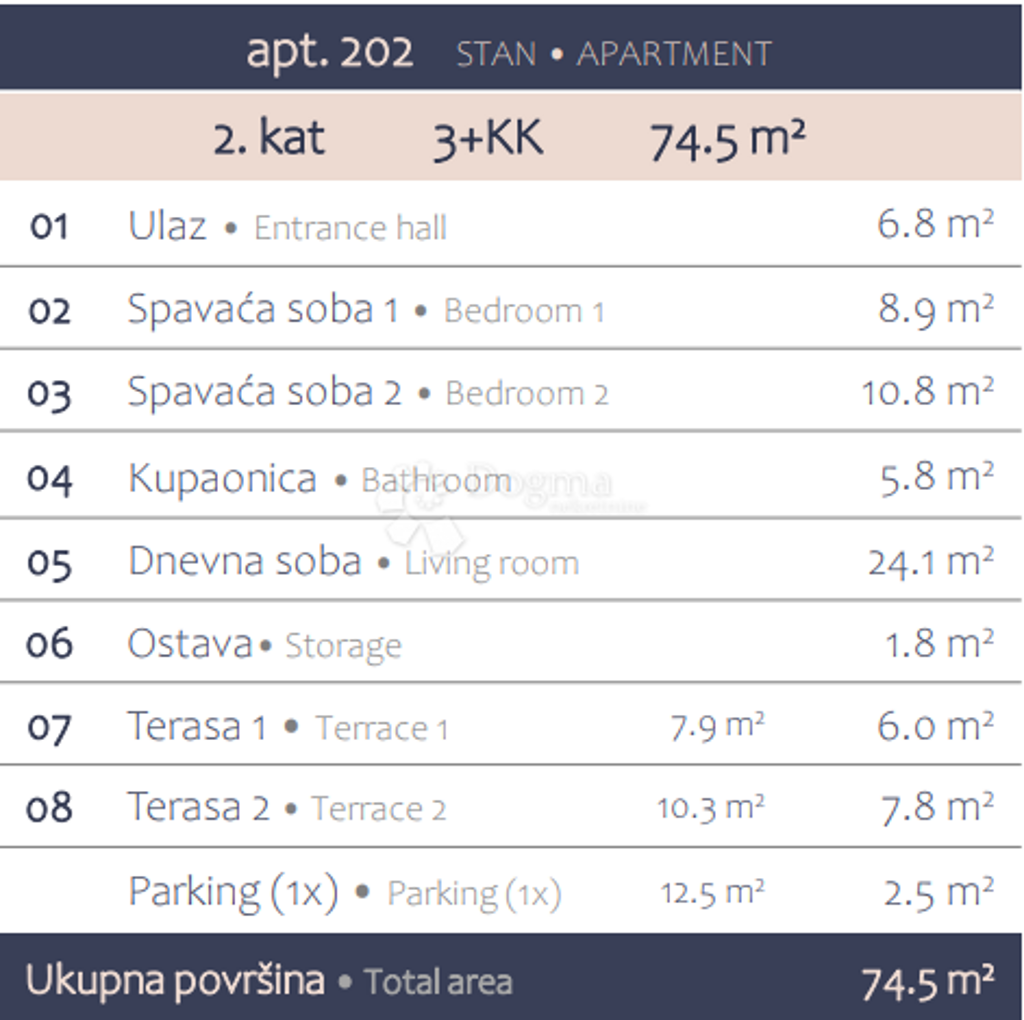Select the Spavaća soba 2 Bedroom 2 row

click(x=511, y=391)
